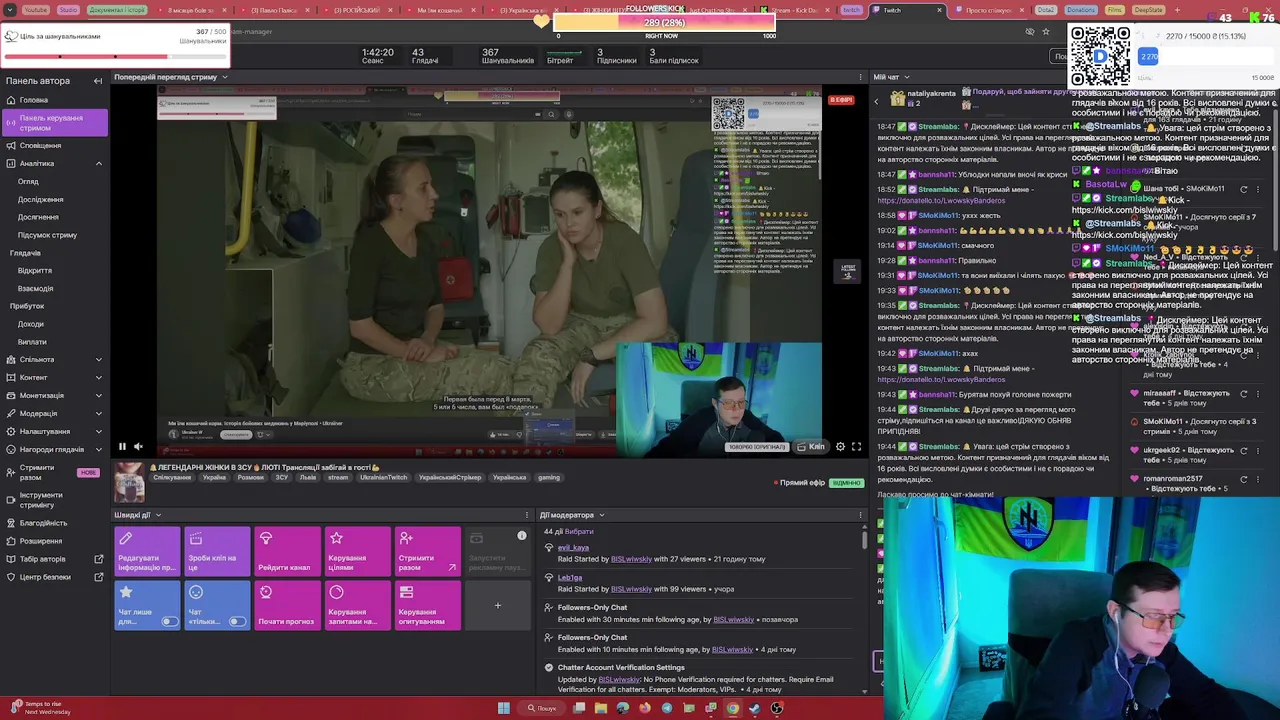Viewport: 1280px width, 720px height.
Task: Pause the stream preview
Action: click(x=122, y=447)
